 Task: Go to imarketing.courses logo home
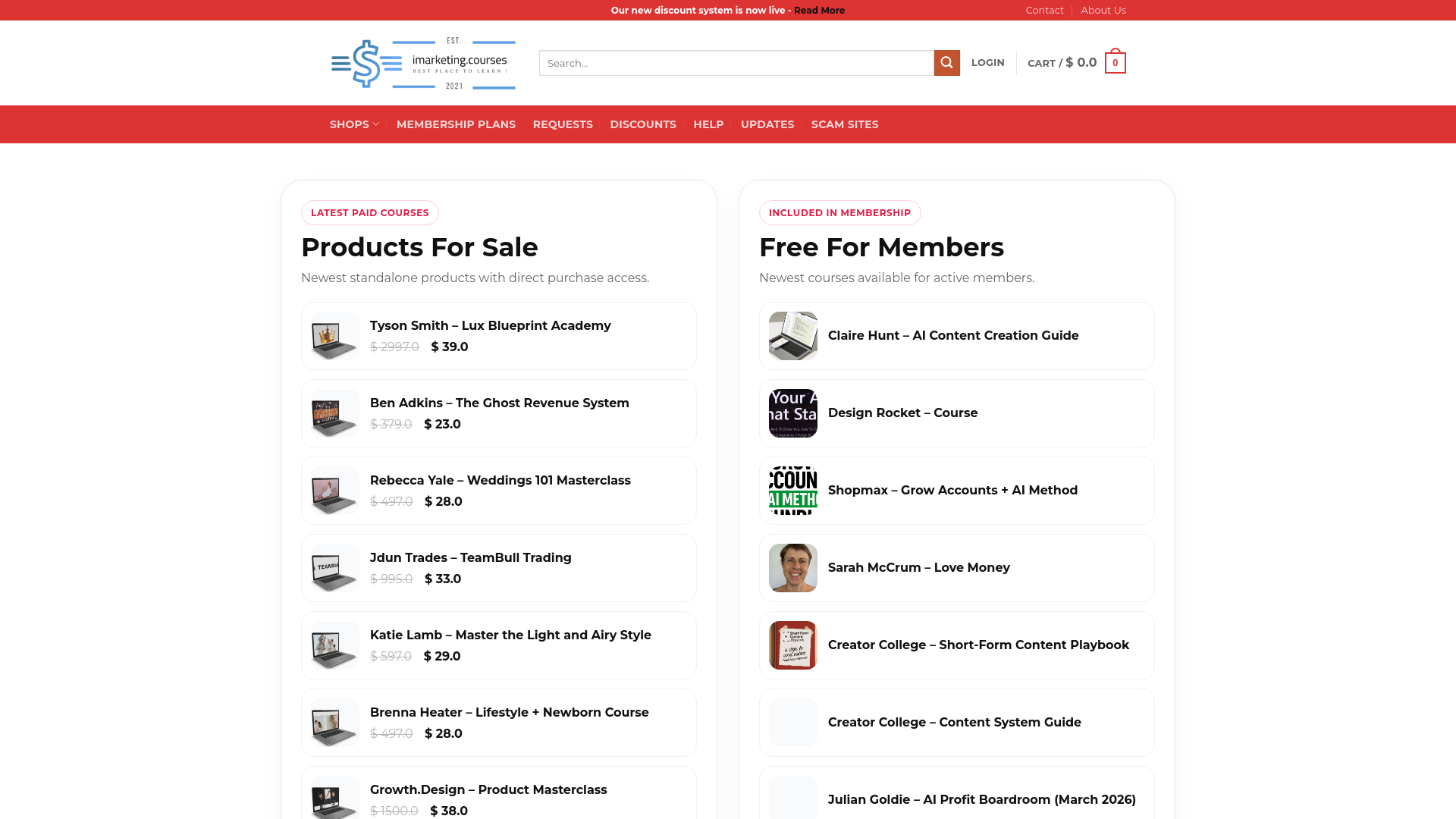click(423, 64)
